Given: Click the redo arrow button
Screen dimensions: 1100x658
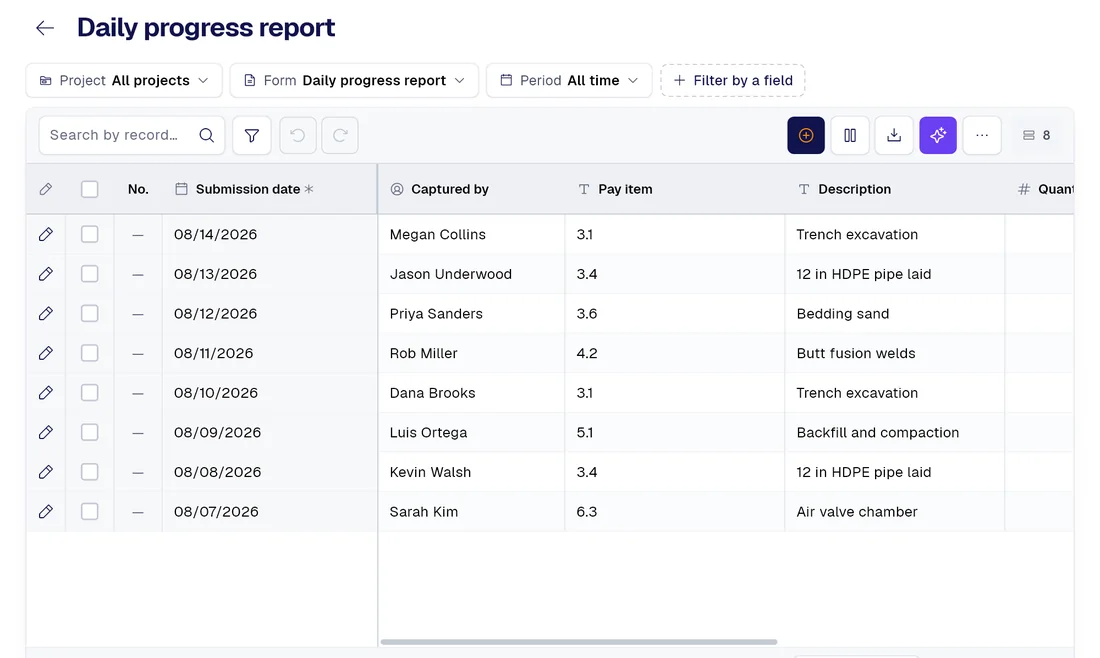Looking at the screenshot, I should tap(340, 135).
